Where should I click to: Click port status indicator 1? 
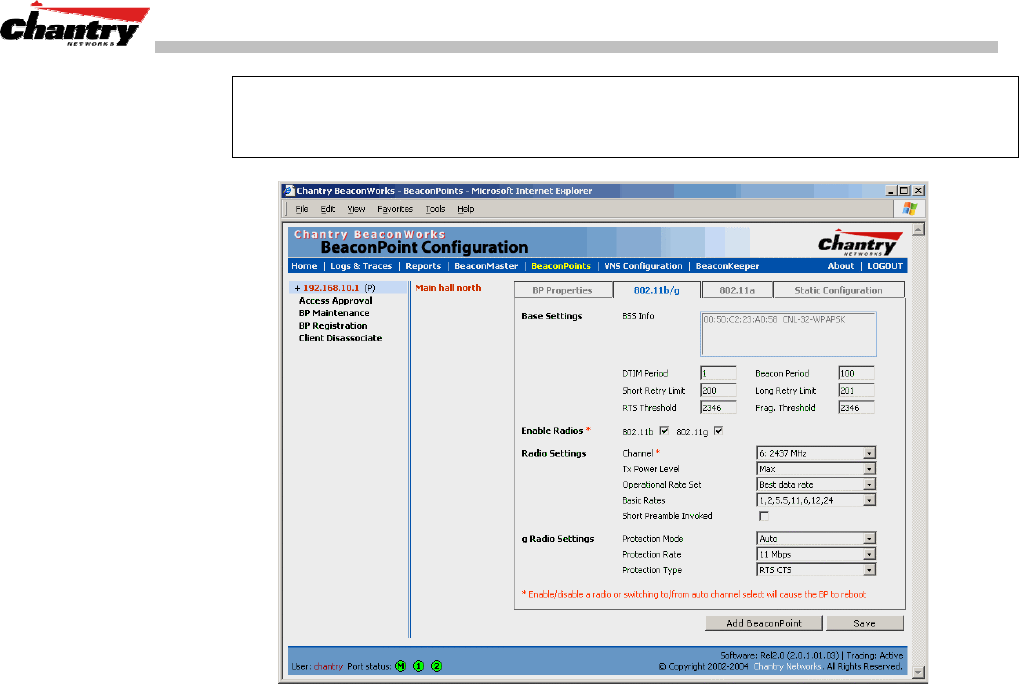tap(419, 666)
